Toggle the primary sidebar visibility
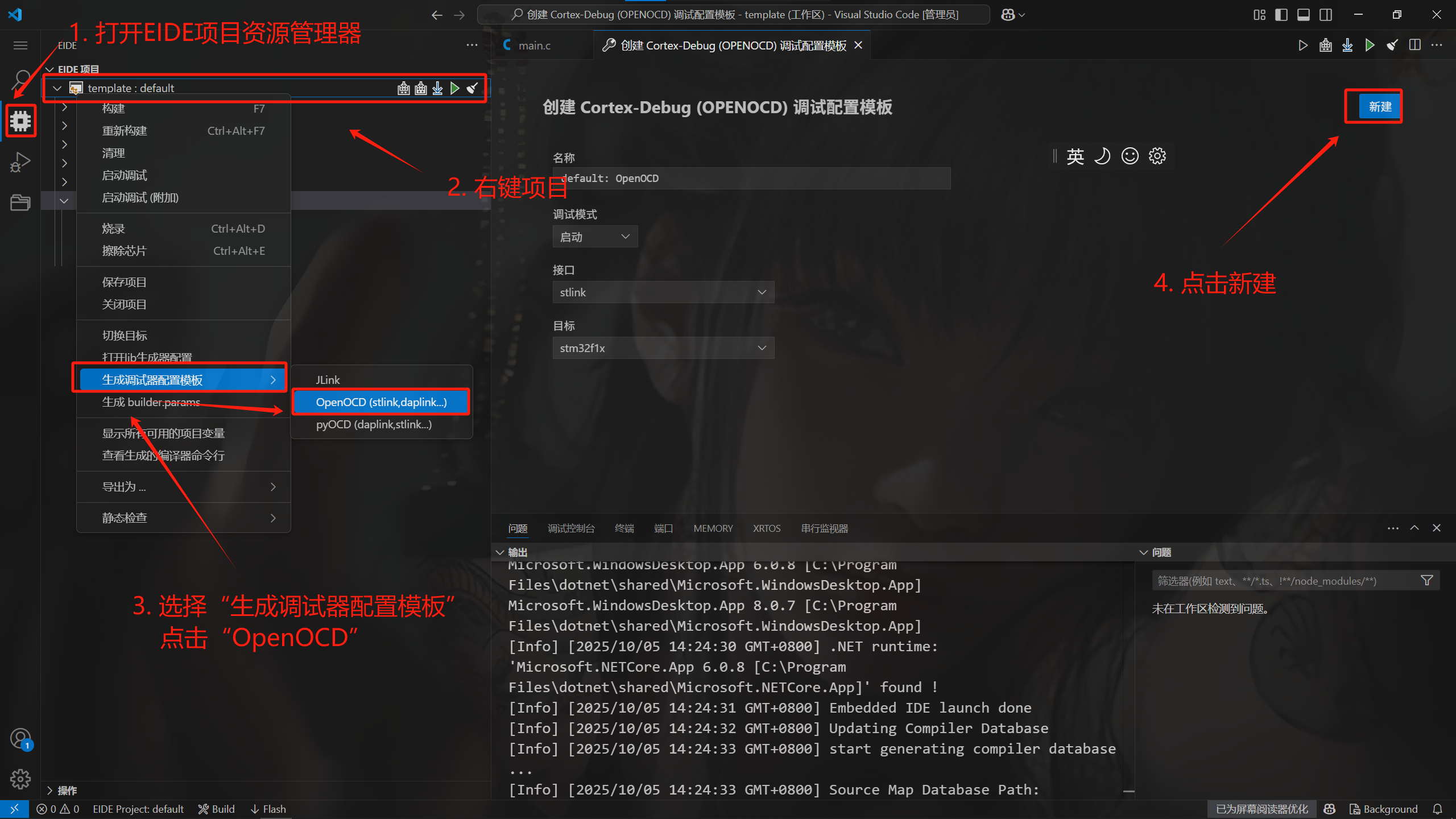 pos(1281,15)
